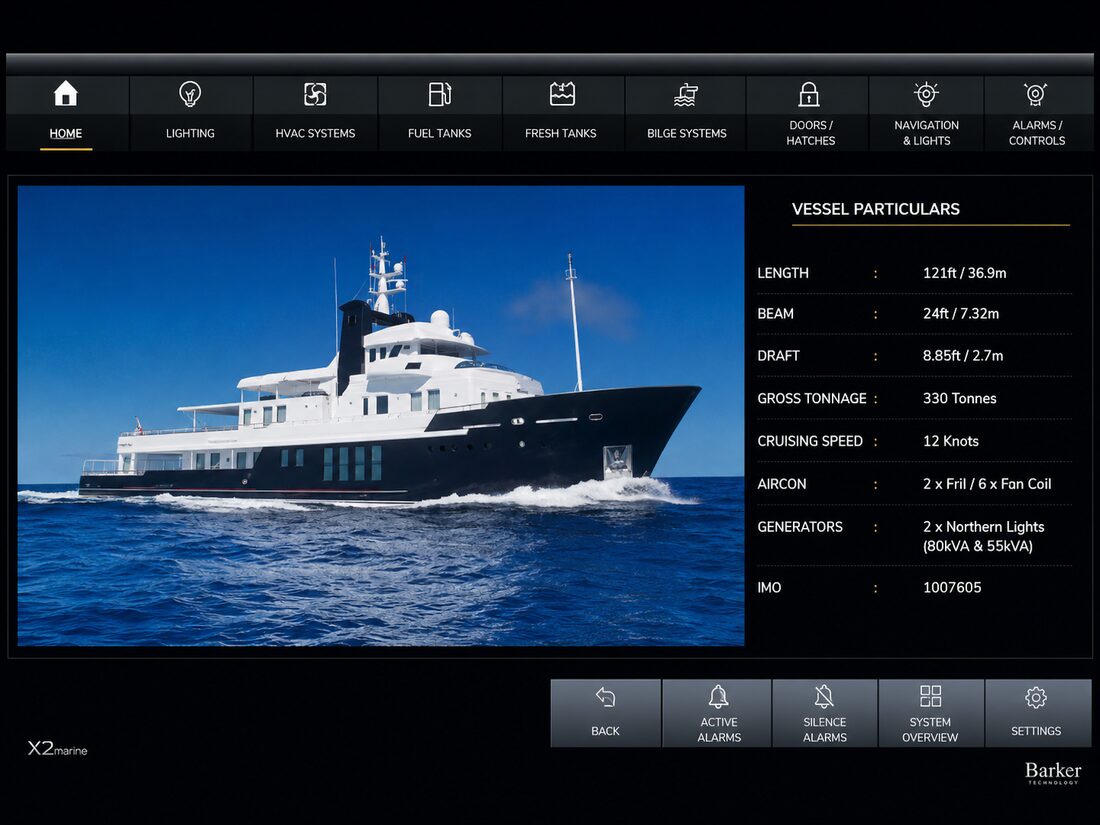The image size is (1100, 825).
Task: Click the Home house icon
Action: click(65, 93)
